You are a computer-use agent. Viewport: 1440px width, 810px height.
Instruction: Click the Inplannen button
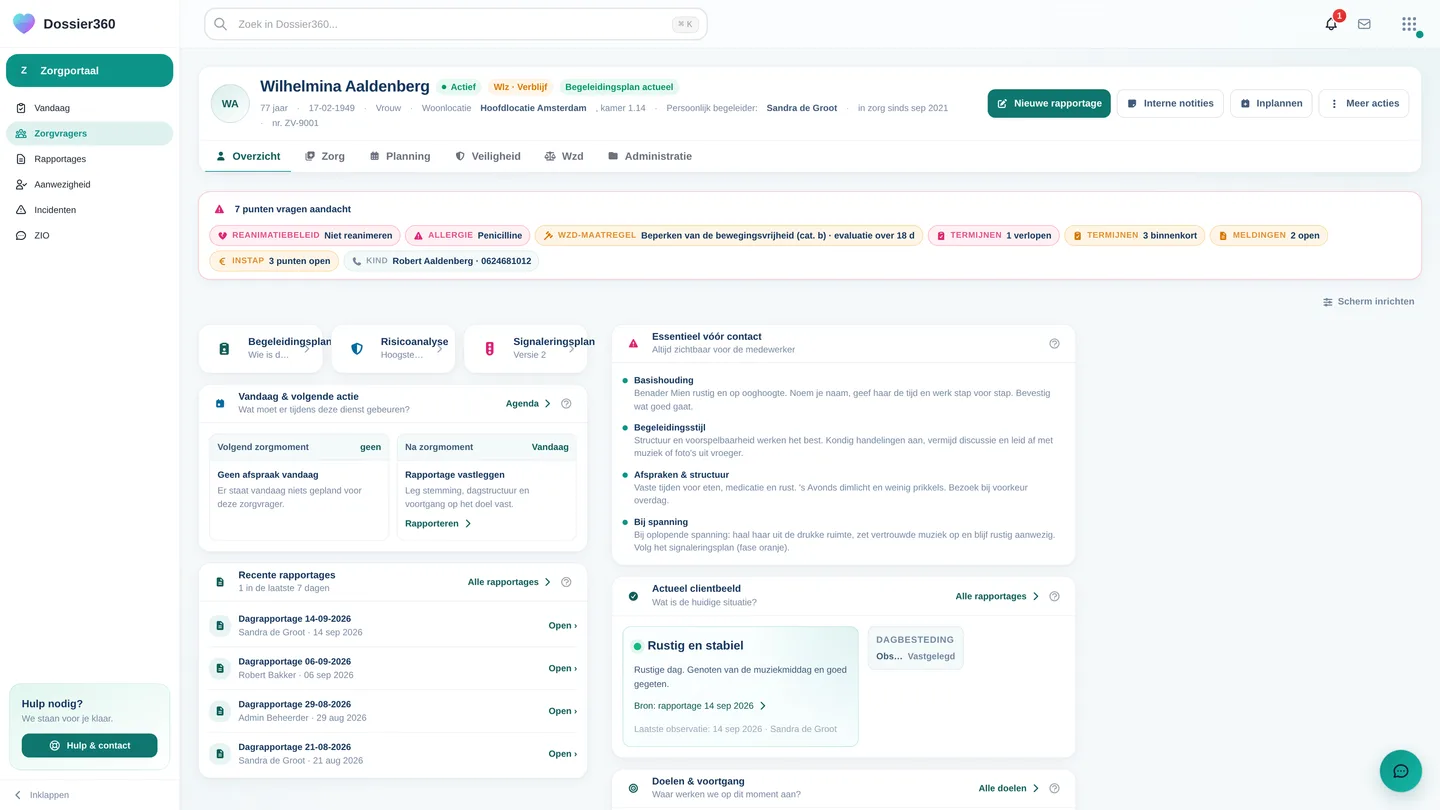(1271, 103)
